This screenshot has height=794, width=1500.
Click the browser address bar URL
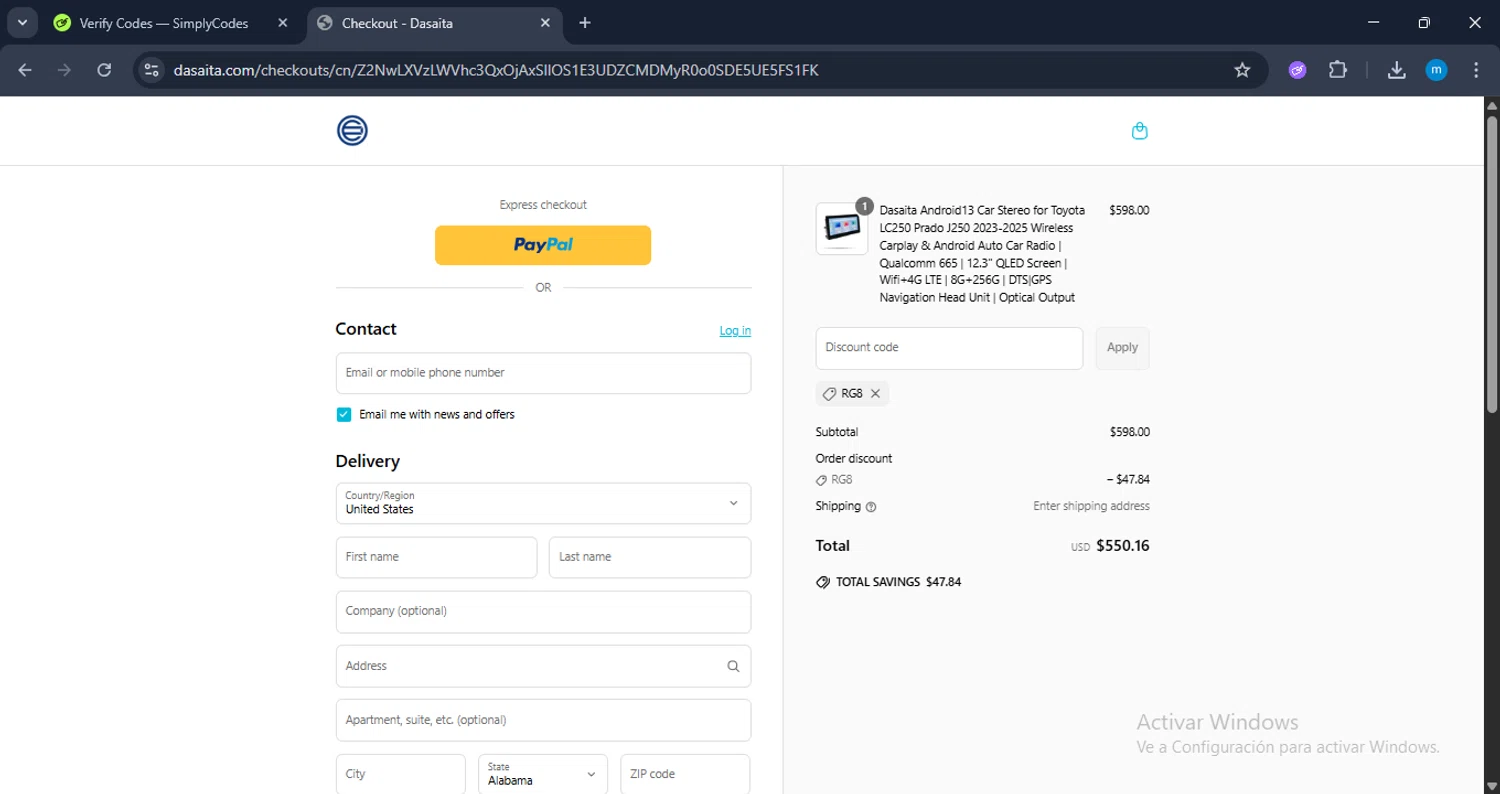pos(496,70)
